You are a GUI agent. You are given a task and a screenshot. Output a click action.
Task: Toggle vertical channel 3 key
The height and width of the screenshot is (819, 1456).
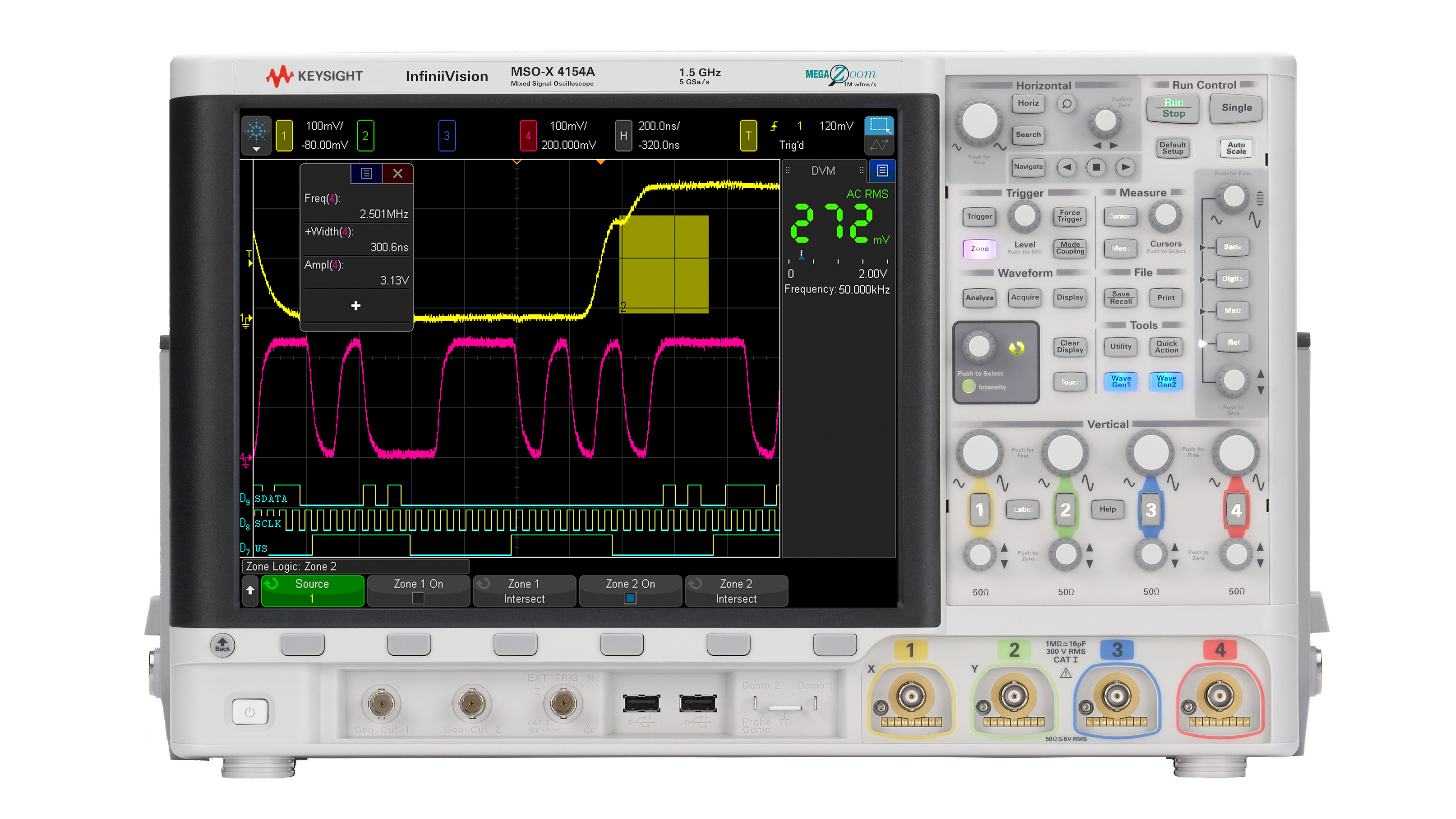click(1150, 510)
